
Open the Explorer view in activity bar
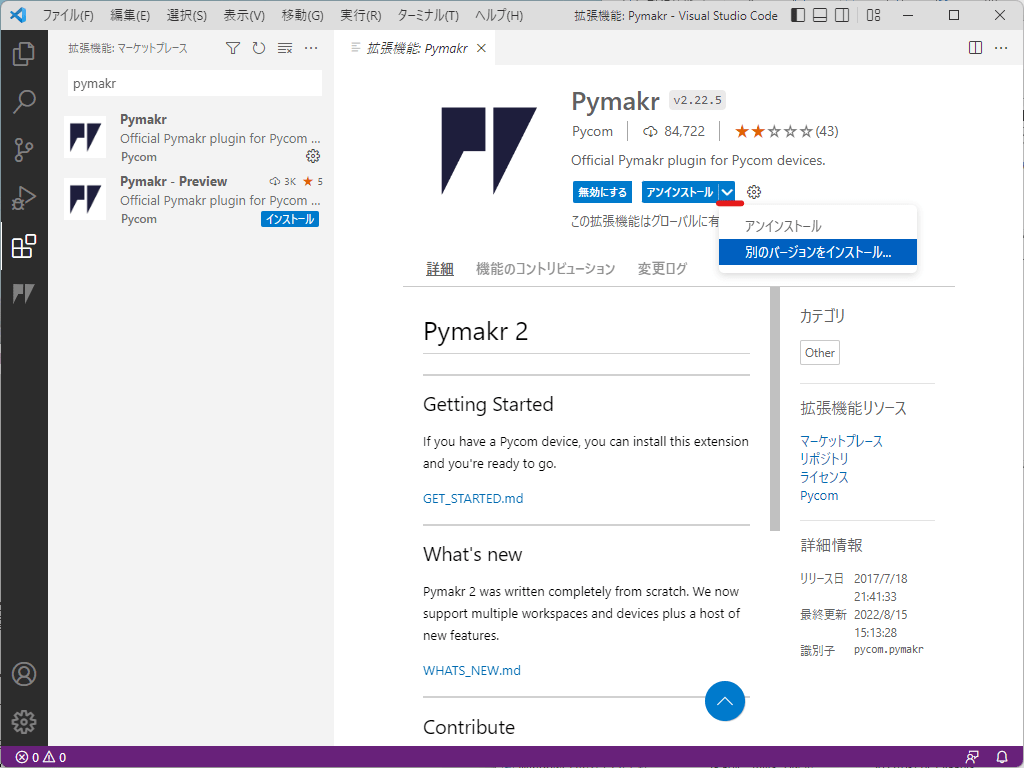(x=24, y=54)
